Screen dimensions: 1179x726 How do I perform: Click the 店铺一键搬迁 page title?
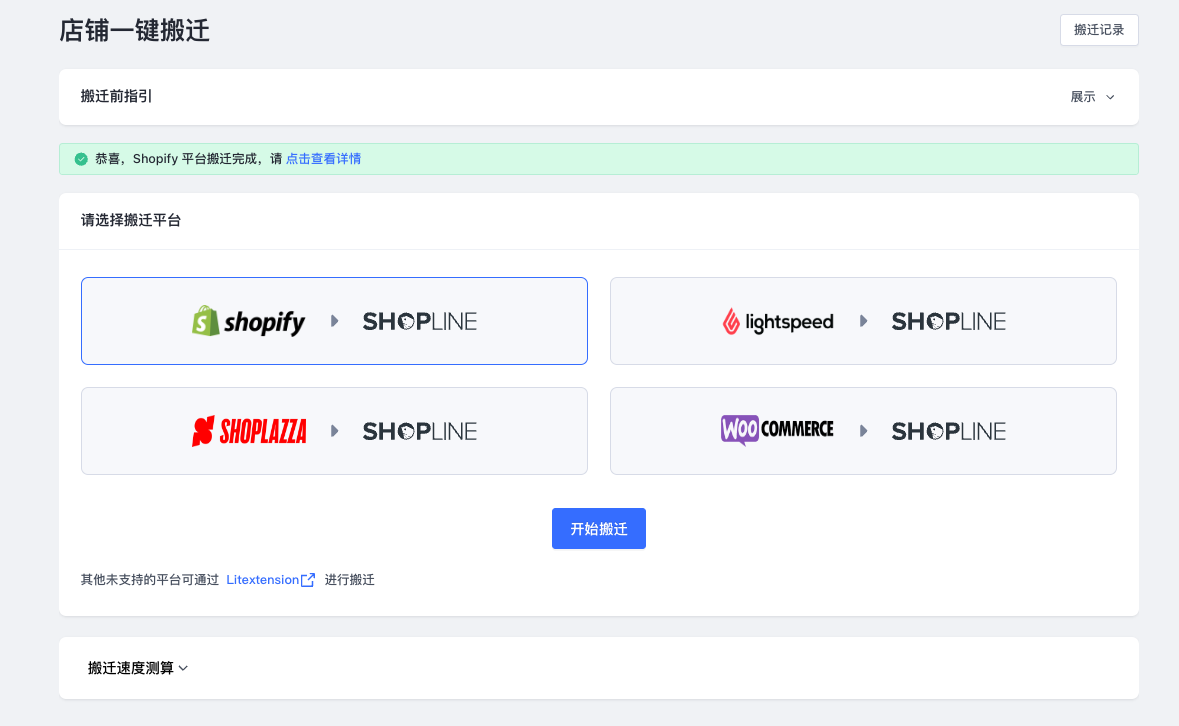(x=135, y=30)
